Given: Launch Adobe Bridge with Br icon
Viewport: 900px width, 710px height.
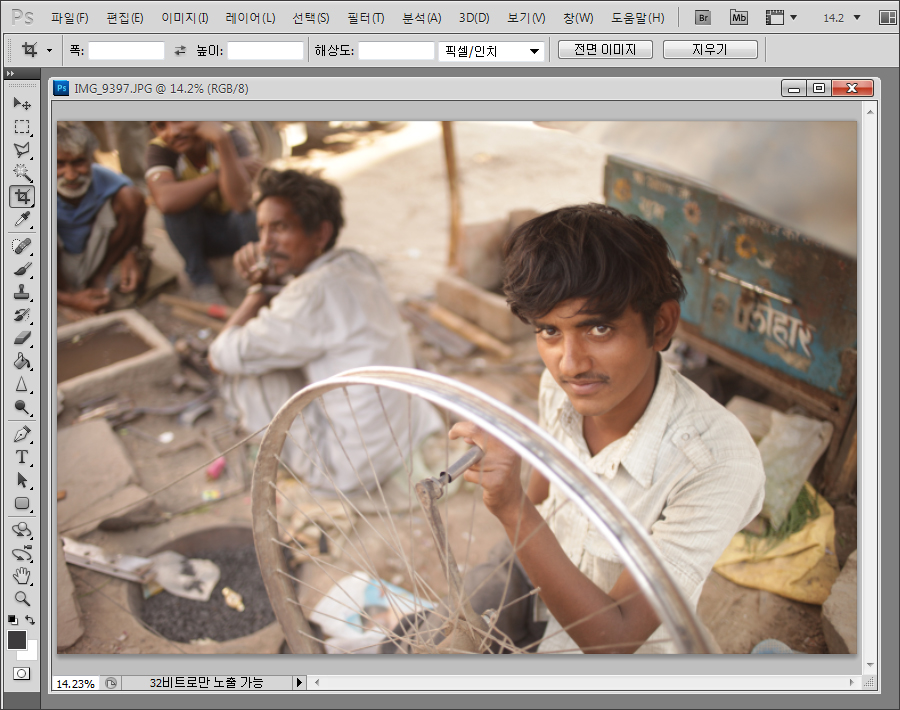Looking at the screenshot, I should 703,18.
